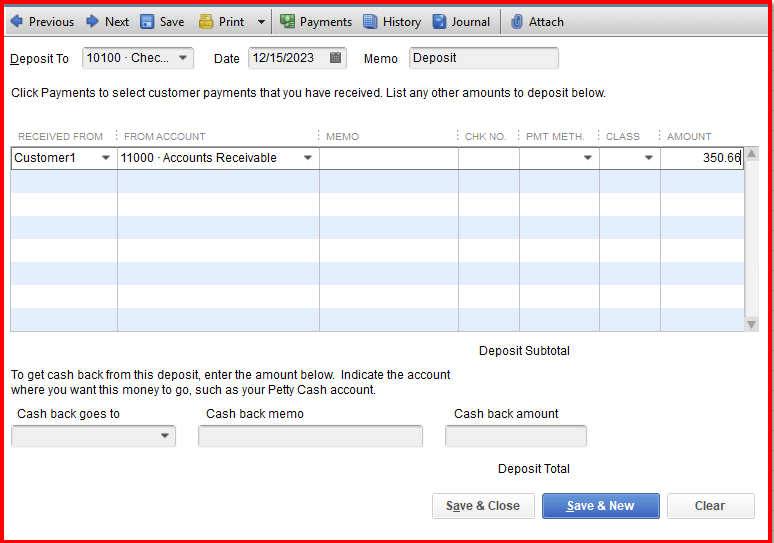Viewport: 774px width, 543px height.
Task: Click the Save floppy disk icon
Action: [147, 22]
